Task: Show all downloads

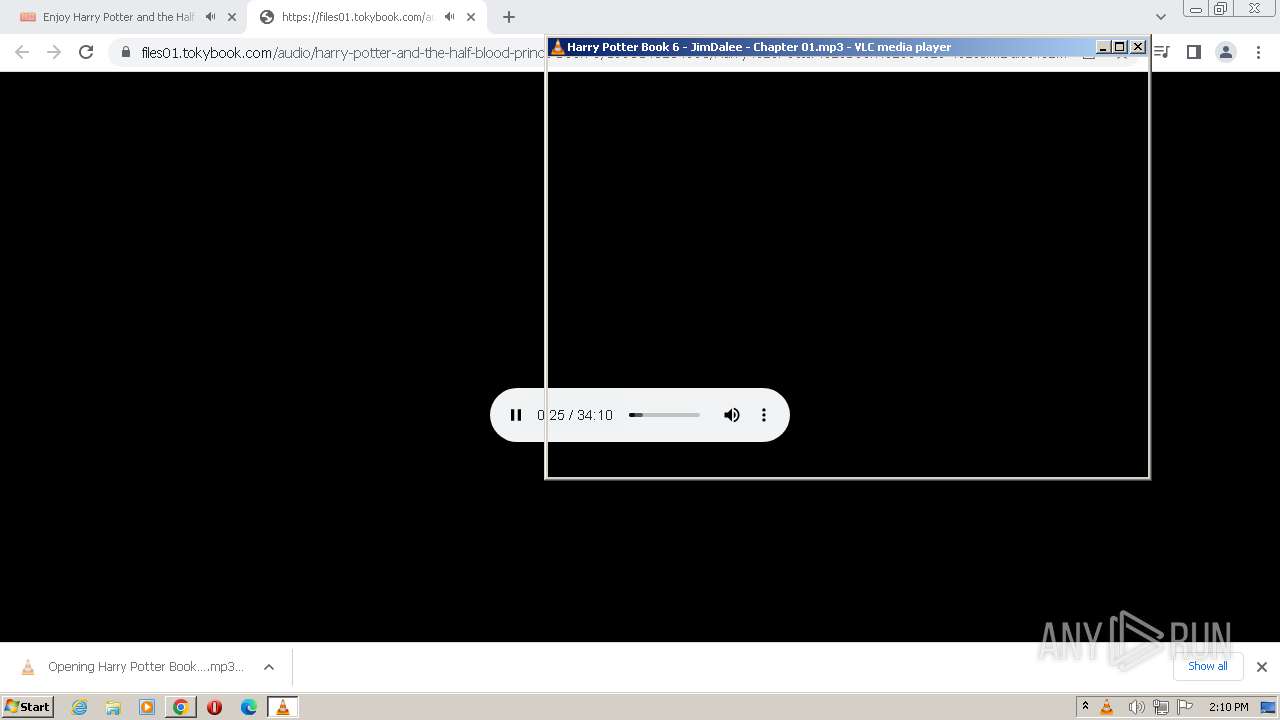Action: pos(1208,666)
